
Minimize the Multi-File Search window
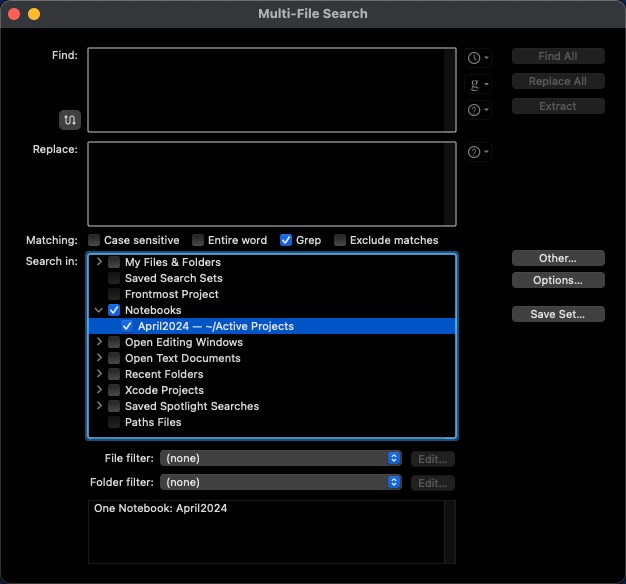point(34,14)
